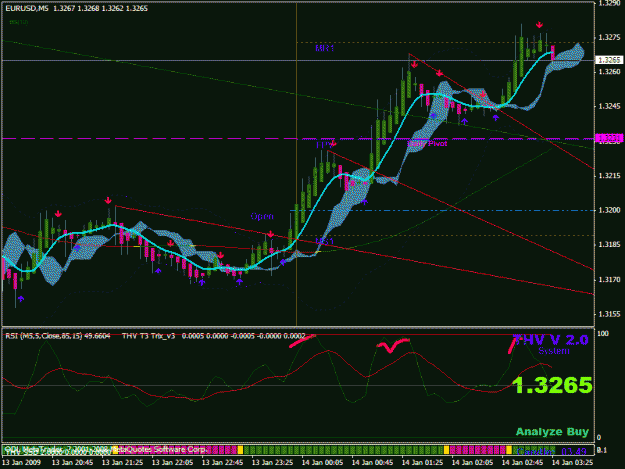Click the 14 Jan 00:45 time label
The image size is (625, 469).
point(372,463)
